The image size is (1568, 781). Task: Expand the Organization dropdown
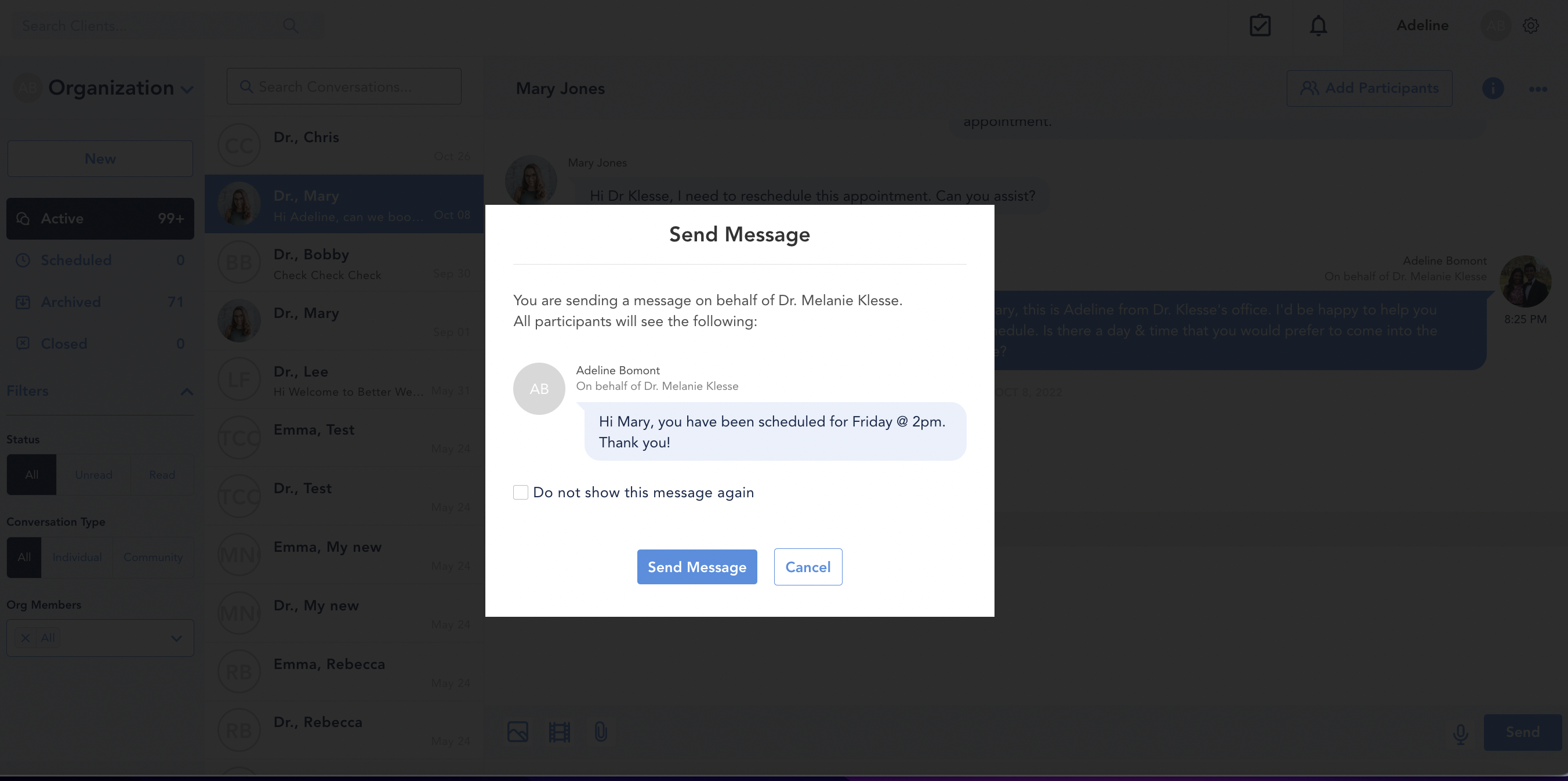(x=187, y=89)
